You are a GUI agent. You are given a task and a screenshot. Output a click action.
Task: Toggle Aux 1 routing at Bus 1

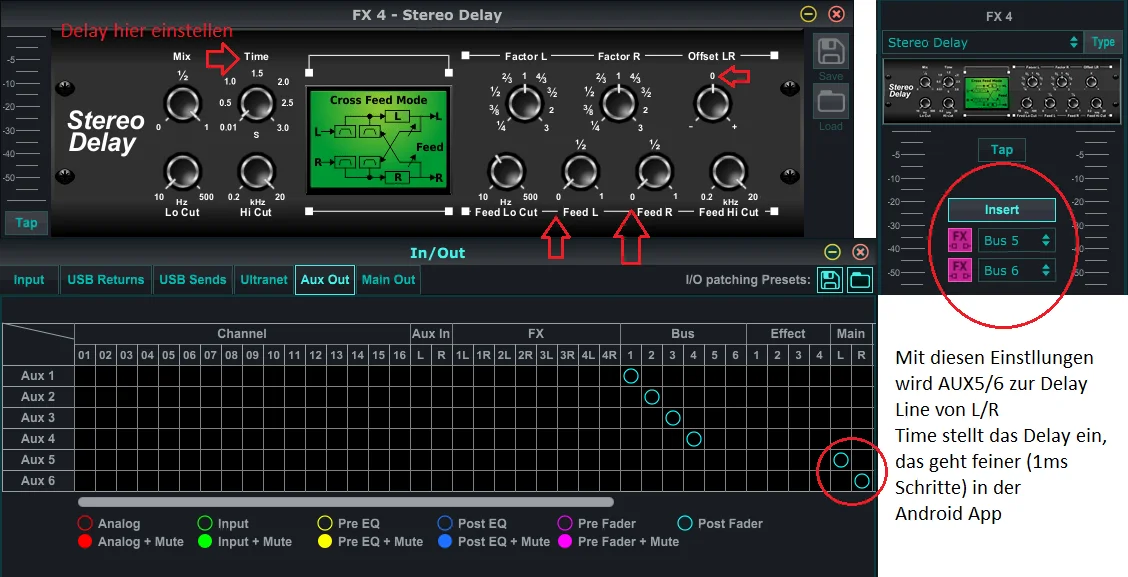(631, 376)
